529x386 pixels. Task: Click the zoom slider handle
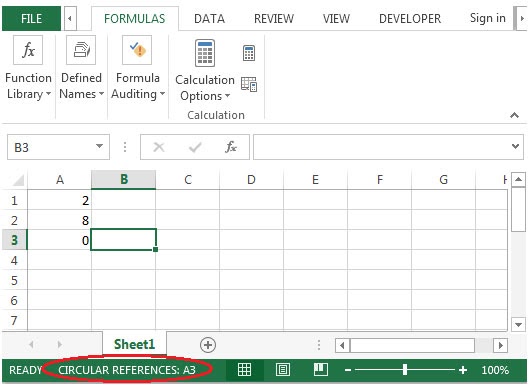coord(405,370)
